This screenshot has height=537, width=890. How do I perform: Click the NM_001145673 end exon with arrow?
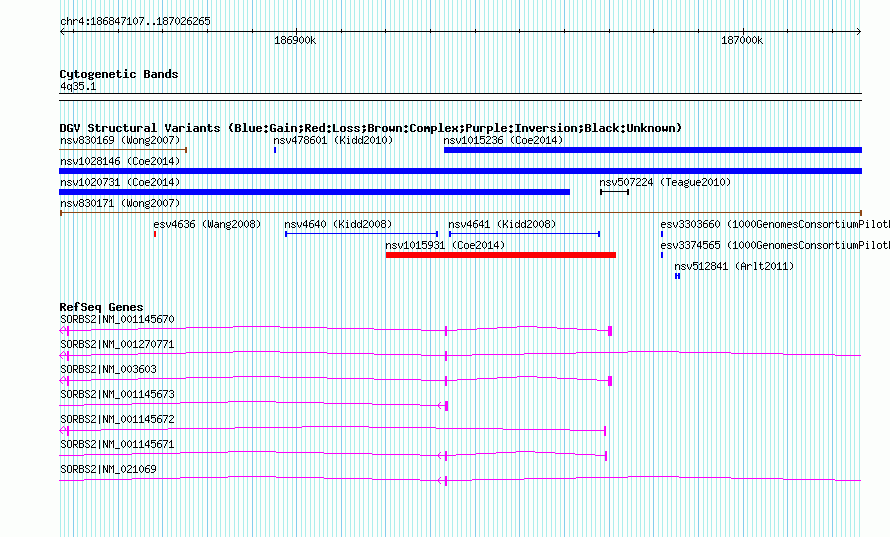click(443, 405)
